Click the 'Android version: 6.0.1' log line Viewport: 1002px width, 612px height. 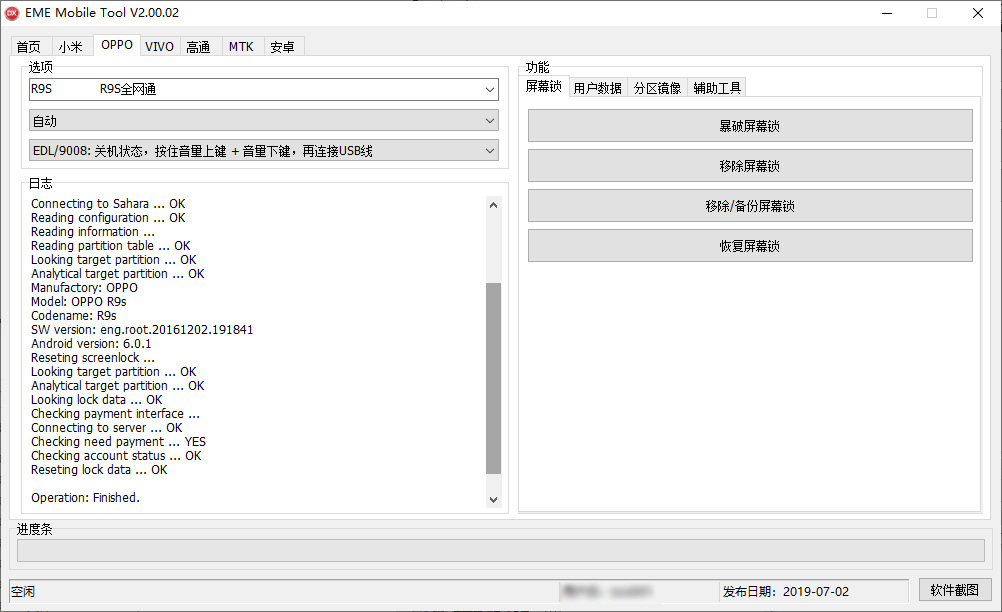point(91,344)
